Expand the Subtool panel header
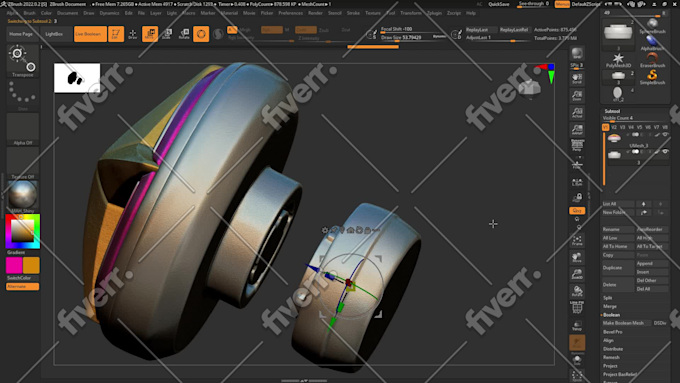This screenshot has width=680, height=383. tap(612, 111)
